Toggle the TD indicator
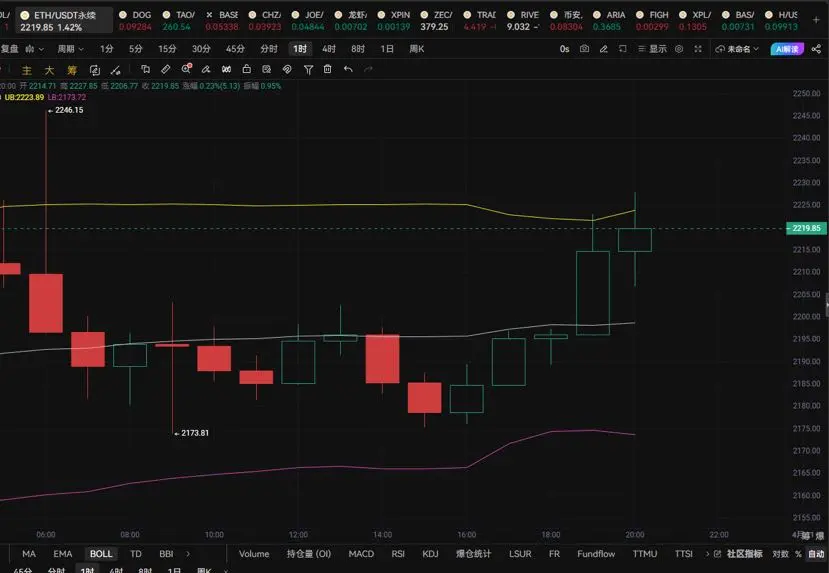This screenshot has width=829, height=573. 136,553
